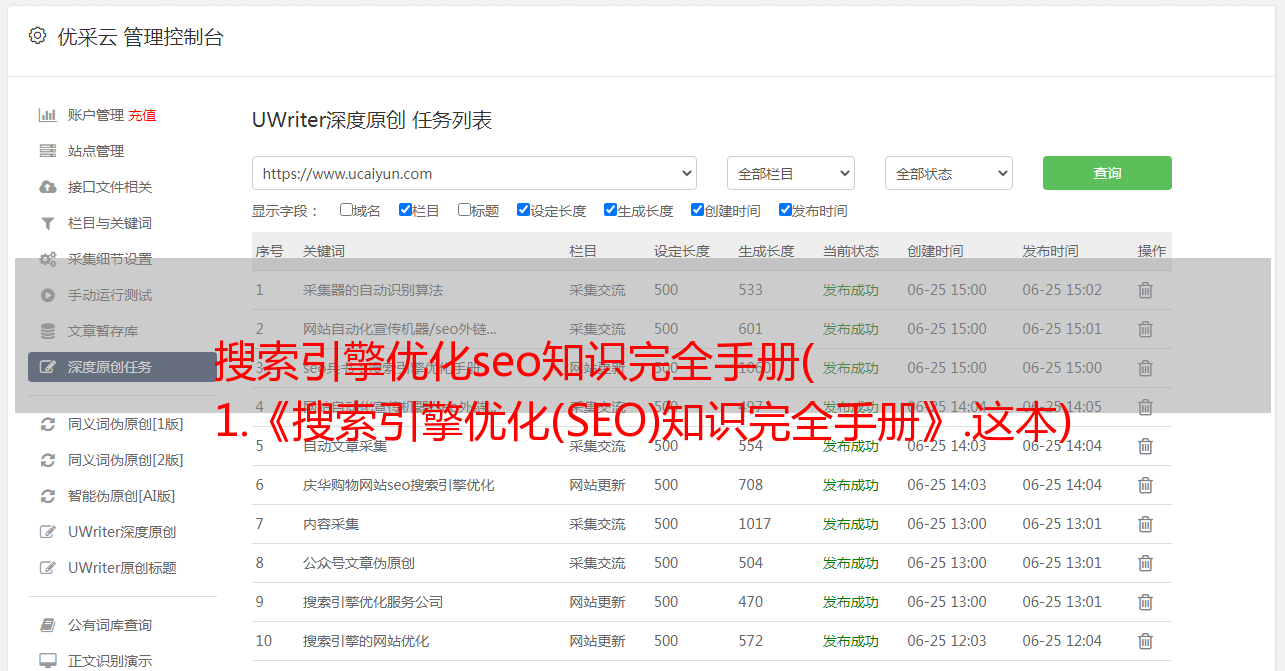Toggle the 设定长度 checkbox
This screenshot has height=671, width=1285.
pyautogui.click(x=523, y=210)
